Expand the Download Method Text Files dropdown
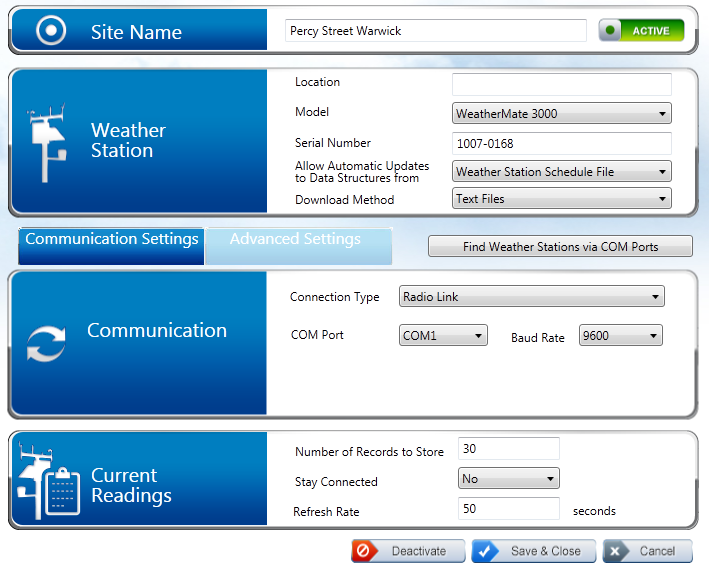Image resolution: width=709 pixels, height=574 pixels. pos(561,199)
